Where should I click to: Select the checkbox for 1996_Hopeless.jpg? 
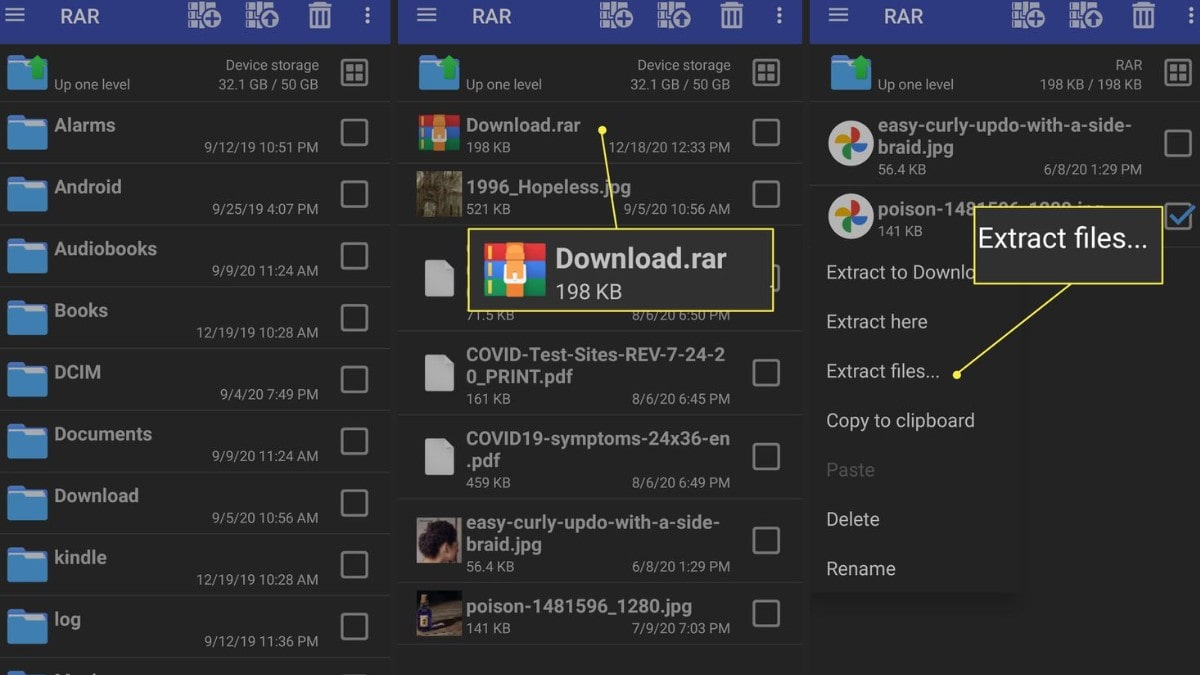pos(766,194)
